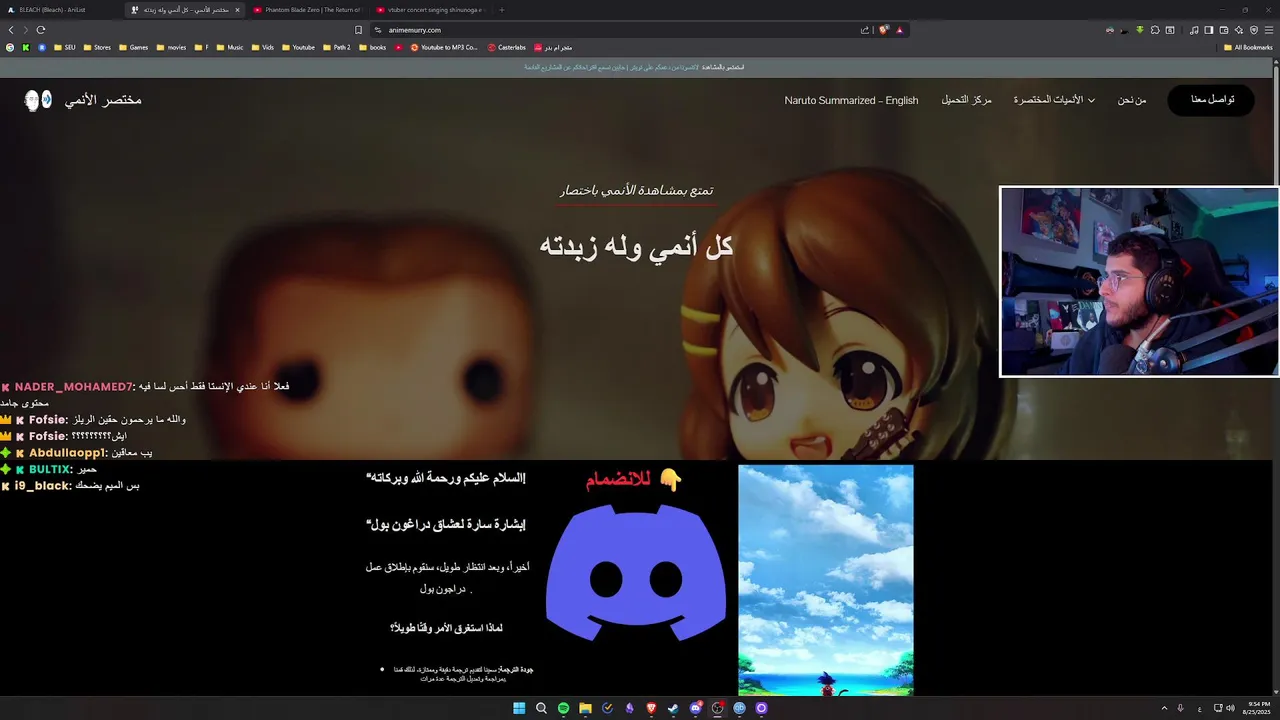Open File Explorer from the taskbar
Image resolution: width=1280 pixels, height=720 pixels.
click(585, 708)
